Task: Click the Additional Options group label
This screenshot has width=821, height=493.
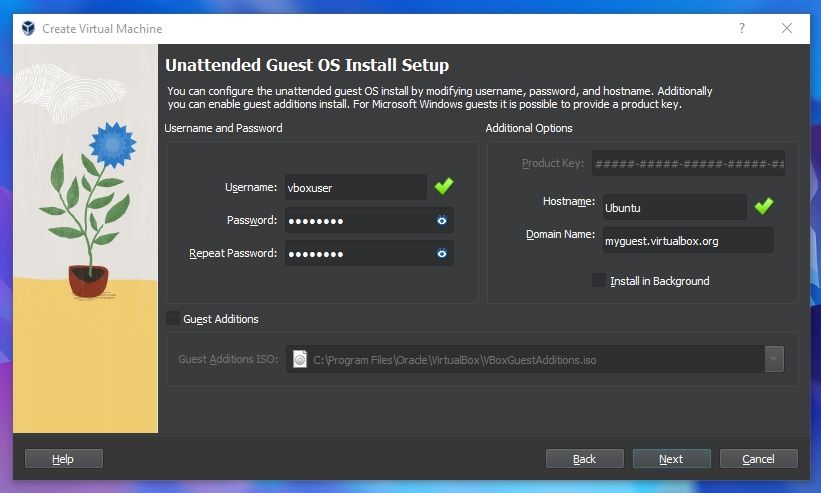Action: (x=529, y=128)
